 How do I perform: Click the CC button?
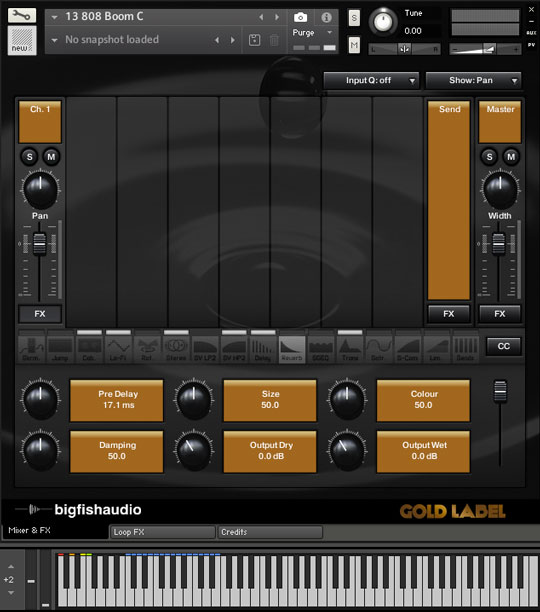tap(504, 346)
